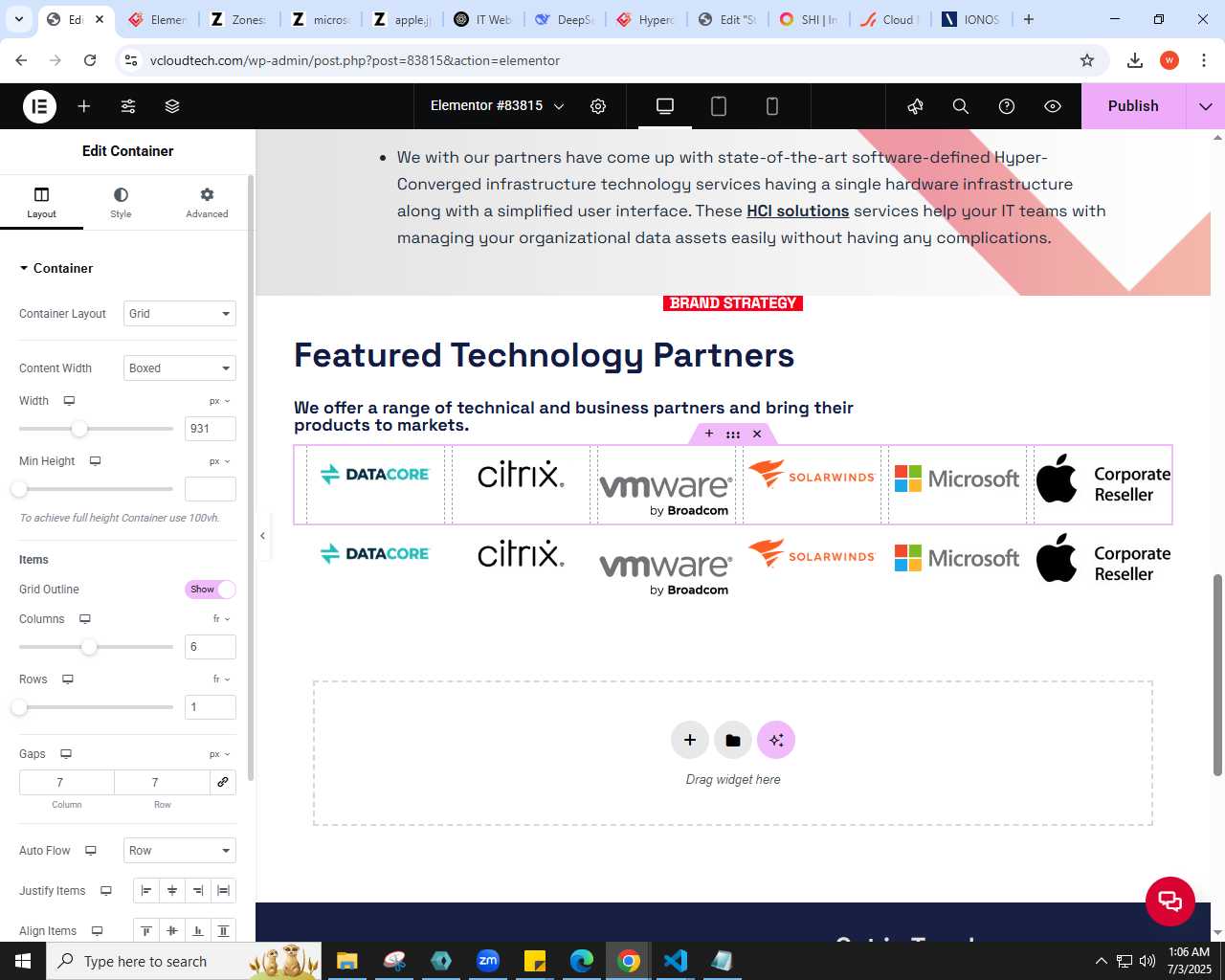Open Container Layout Grid dropdown
The image size is (1225, 980).
point(180,314)
